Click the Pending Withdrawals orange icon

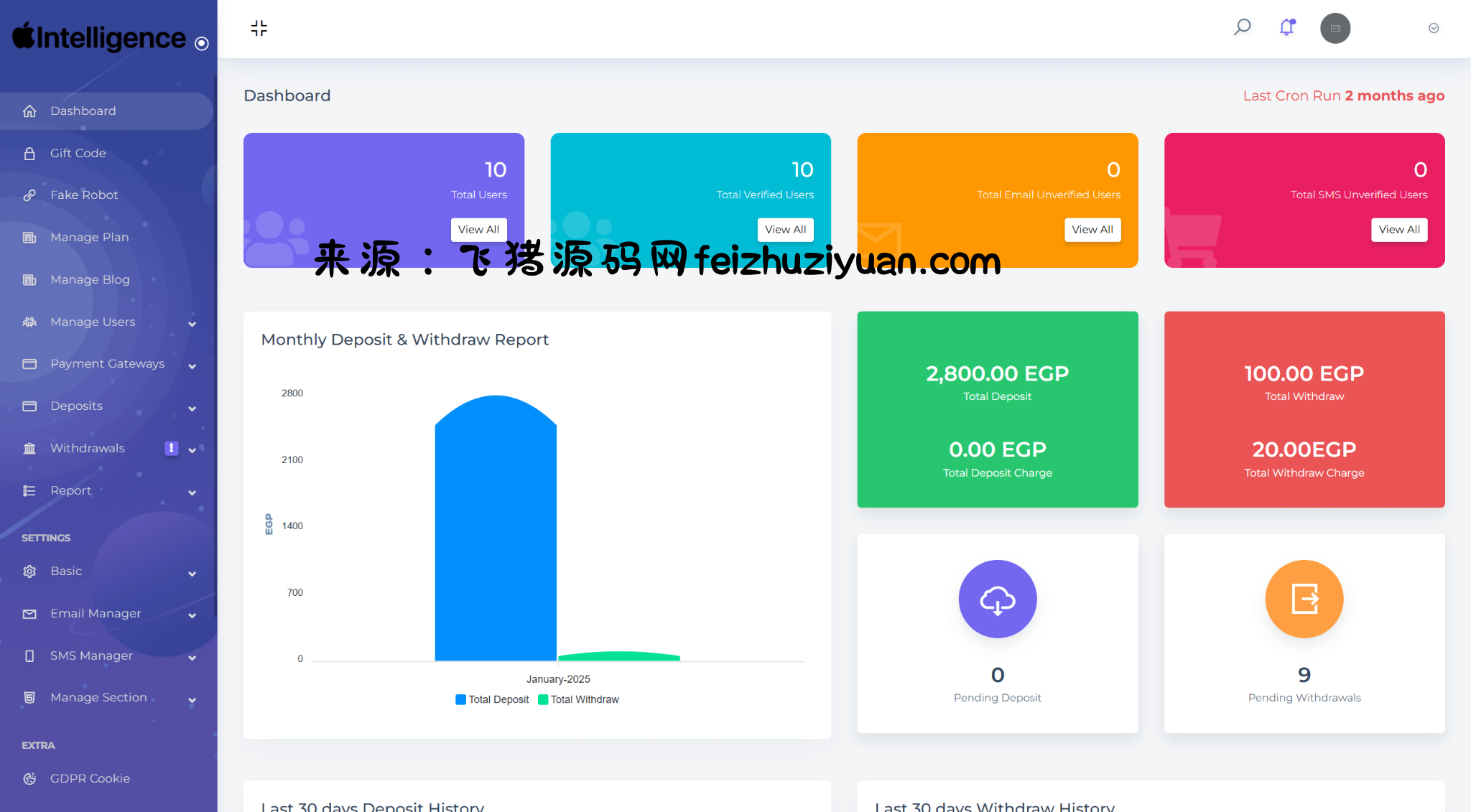point(1304,599)
